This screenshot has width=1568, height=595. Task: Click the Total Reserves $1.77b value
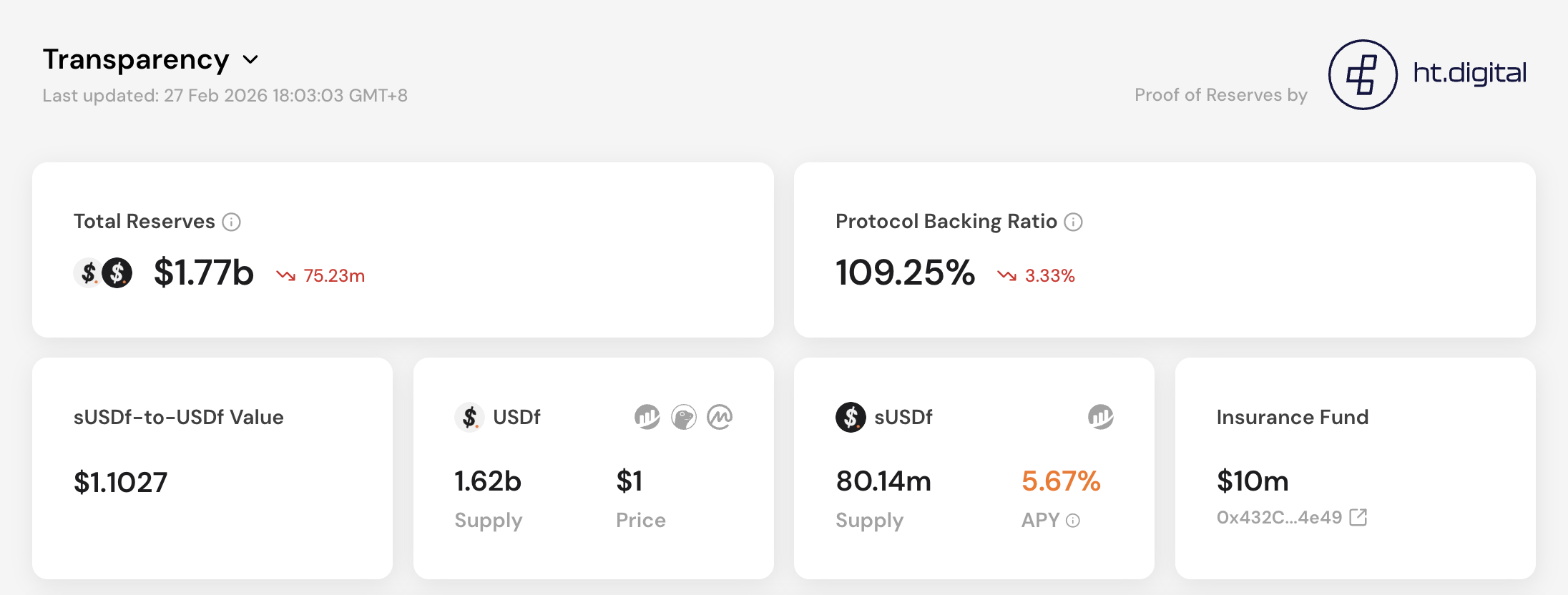203,273
